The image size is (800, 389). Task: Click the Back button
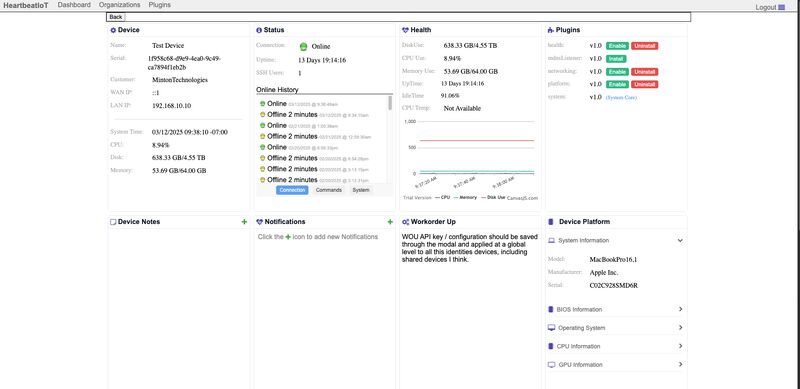pos(116,17)
